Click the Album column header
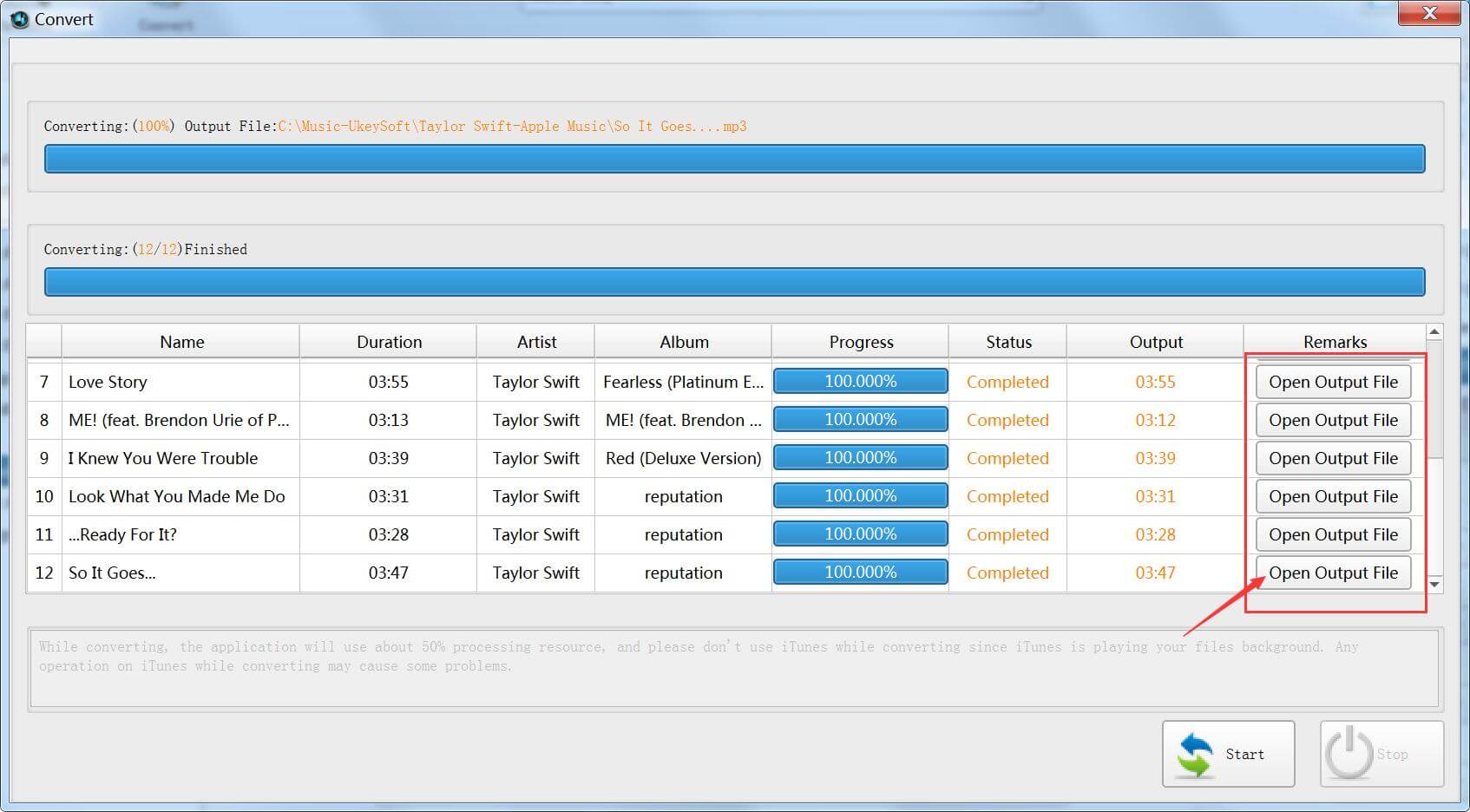Image resolution: width=1470 pixels, height=812 pixels. tap(684, 342)
